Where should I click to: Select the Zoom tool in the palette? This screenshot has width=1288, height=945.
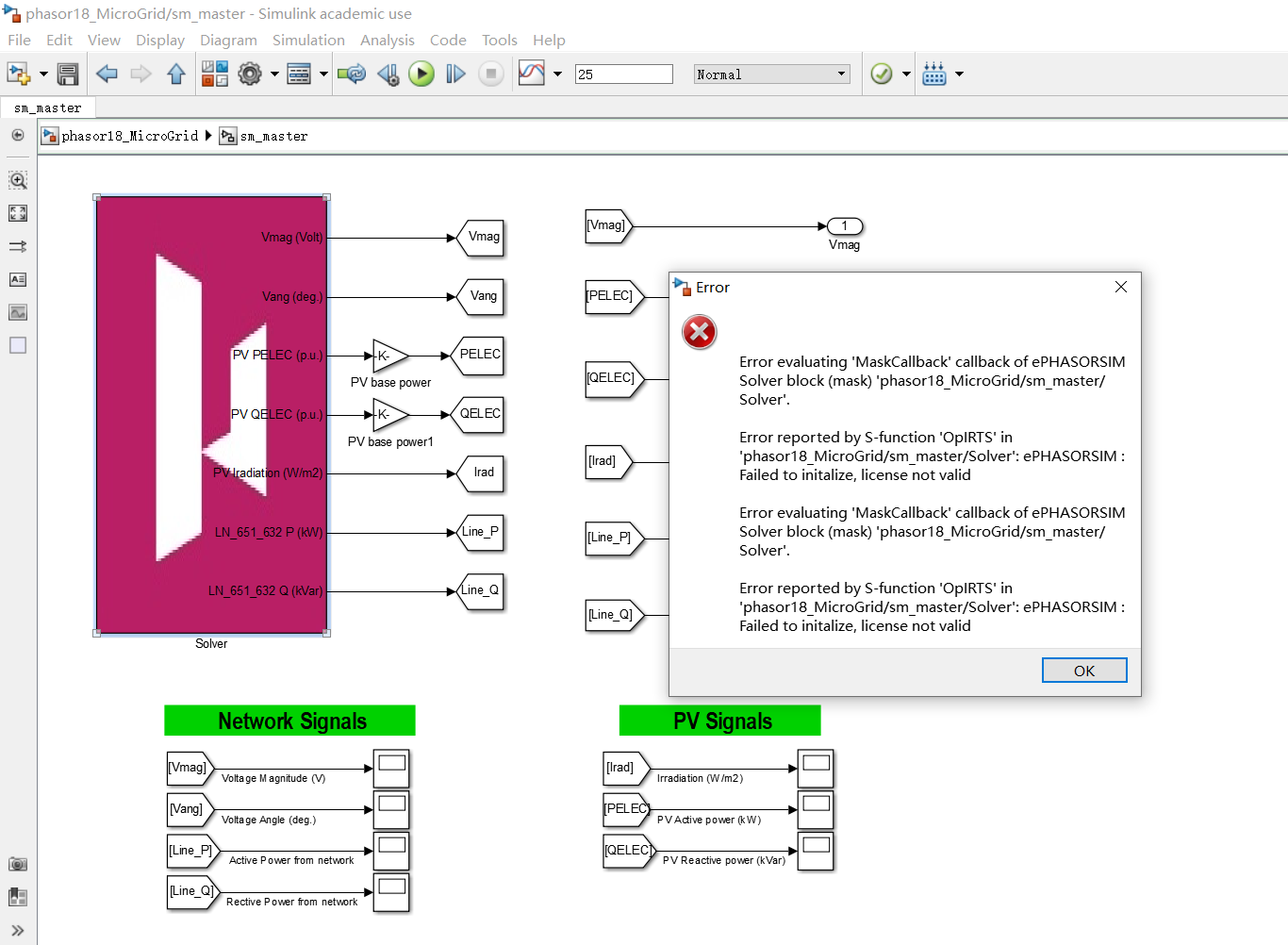pos(17,179)
